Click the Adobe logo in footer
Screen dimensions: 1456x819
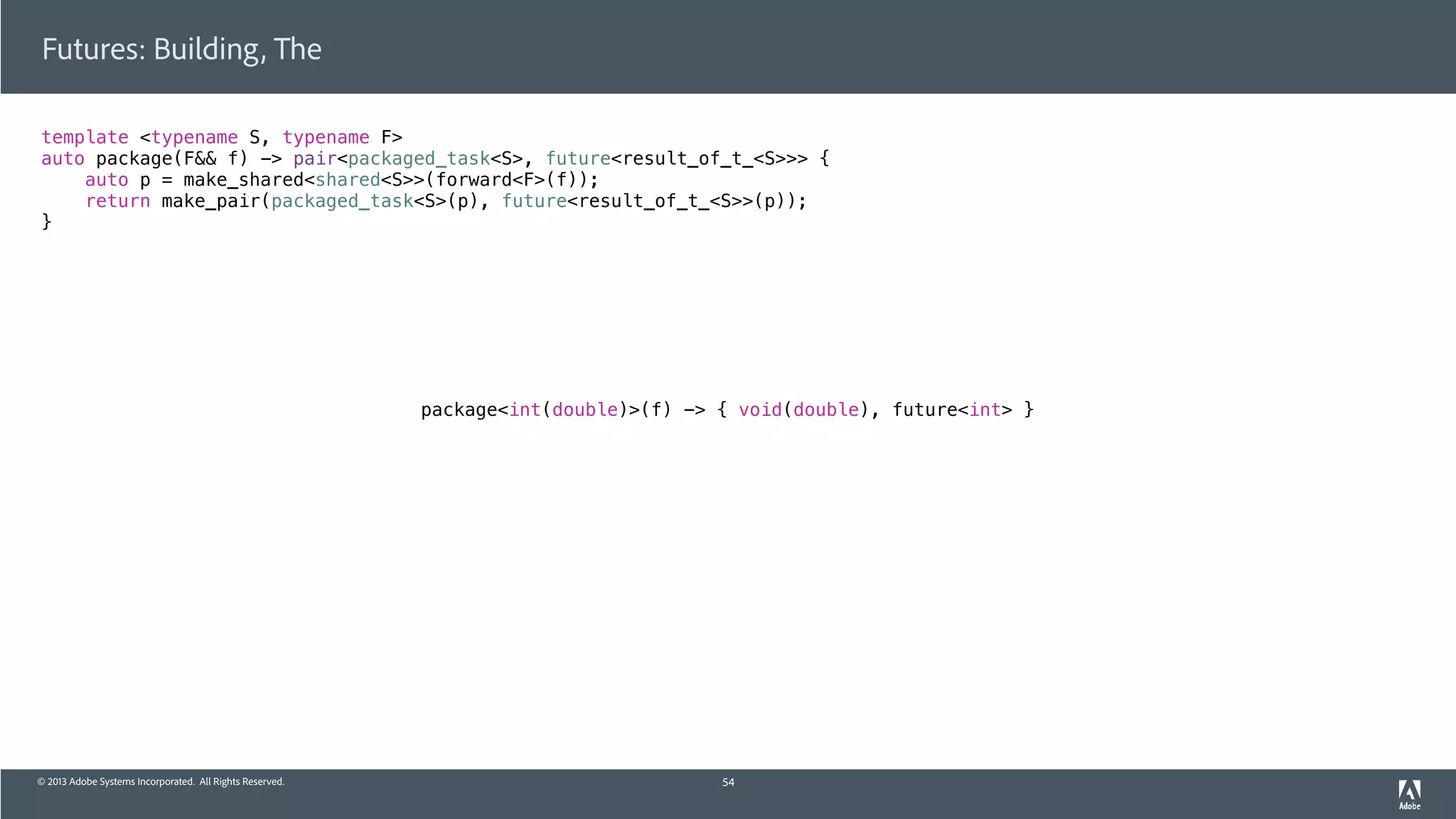click(1409, 794)
